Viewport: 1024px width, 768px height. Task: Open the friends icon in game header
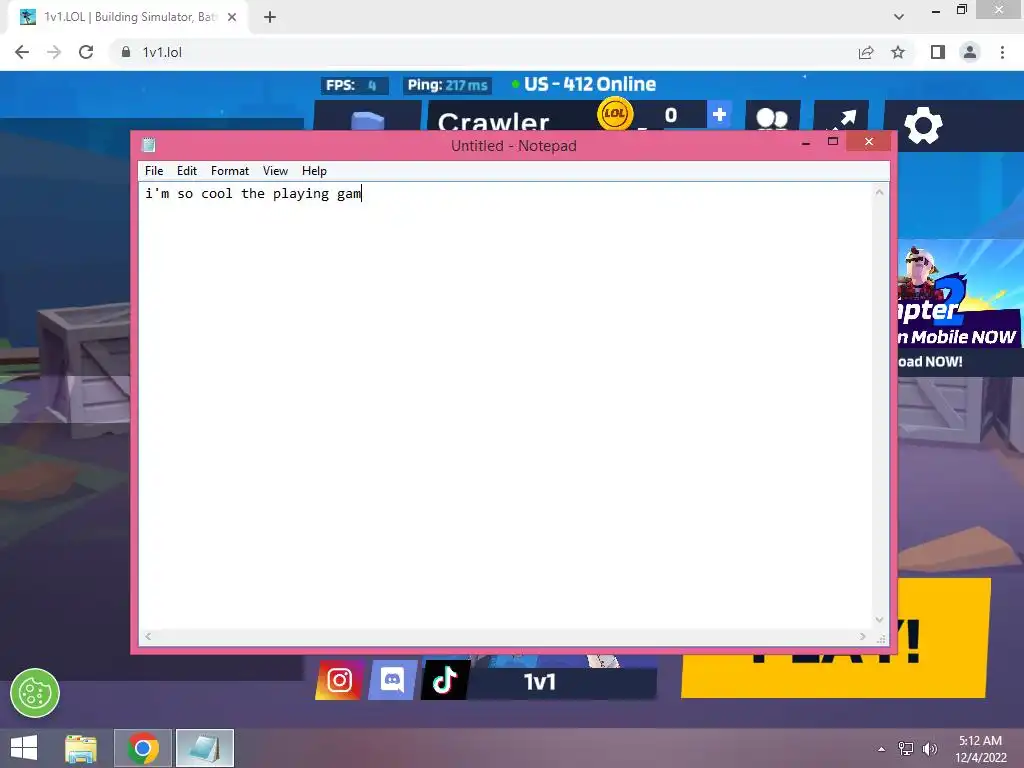tap(773, 116)
